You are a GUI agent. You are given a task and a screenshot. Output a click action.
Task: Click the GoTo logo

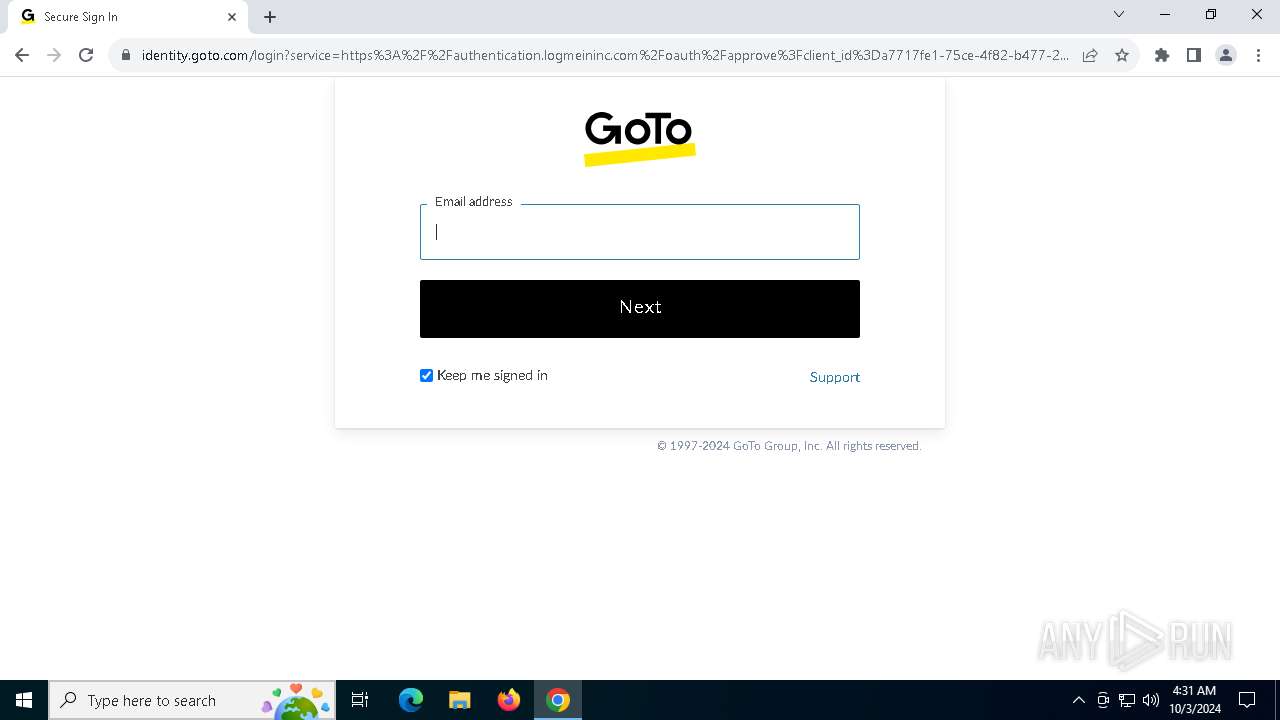[640, 138]
